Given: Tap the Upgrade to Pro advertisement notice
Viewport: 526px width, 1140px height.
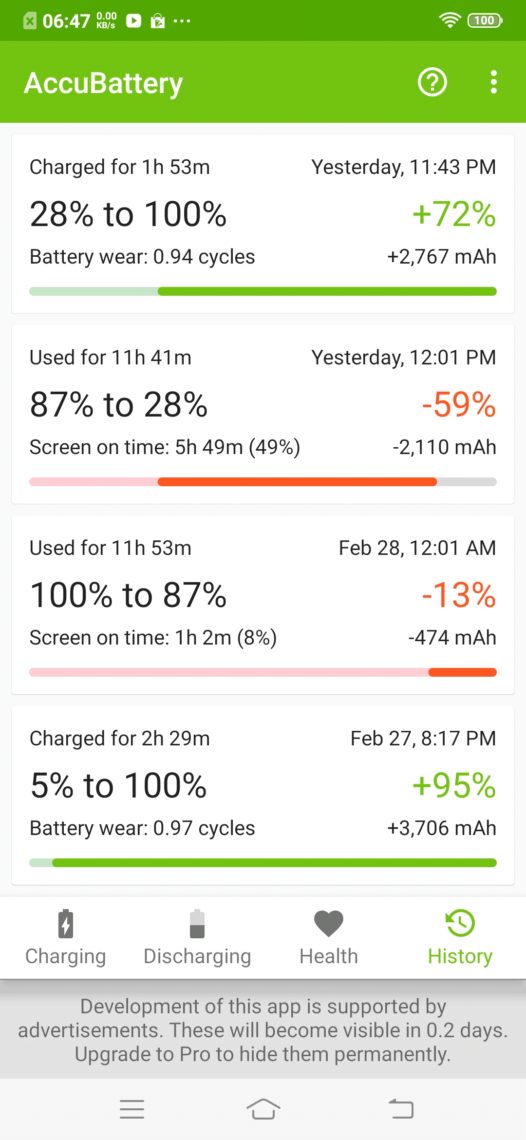Looking at the screenshot, I should coord(263,1031).
